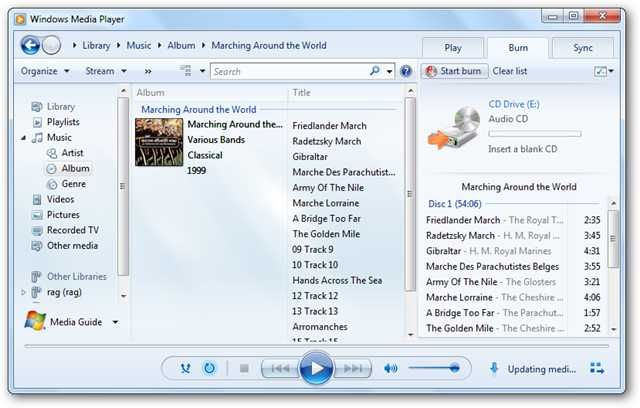
Task: Open the Organize dropdown menu
Action: coord(45,71)
